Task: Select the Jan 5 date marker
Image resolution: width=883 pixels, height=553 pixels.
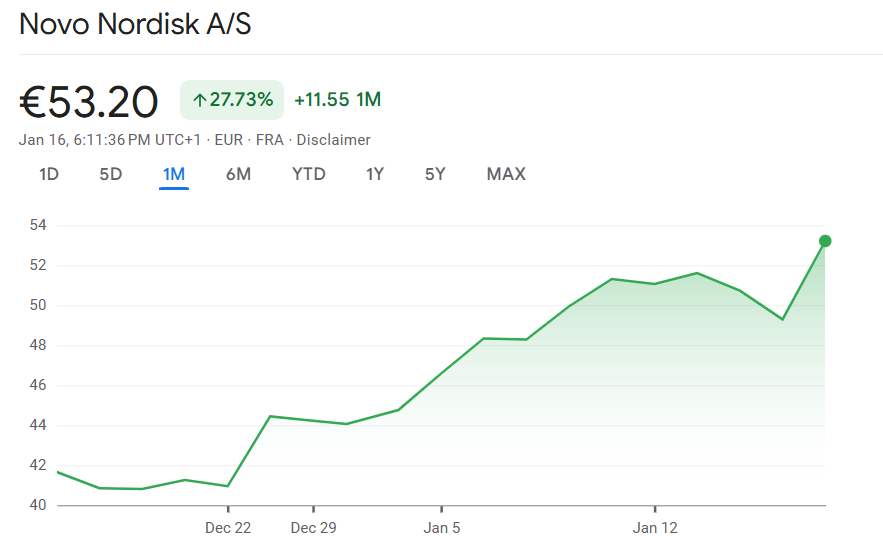Action: click(x=442, y=528)
